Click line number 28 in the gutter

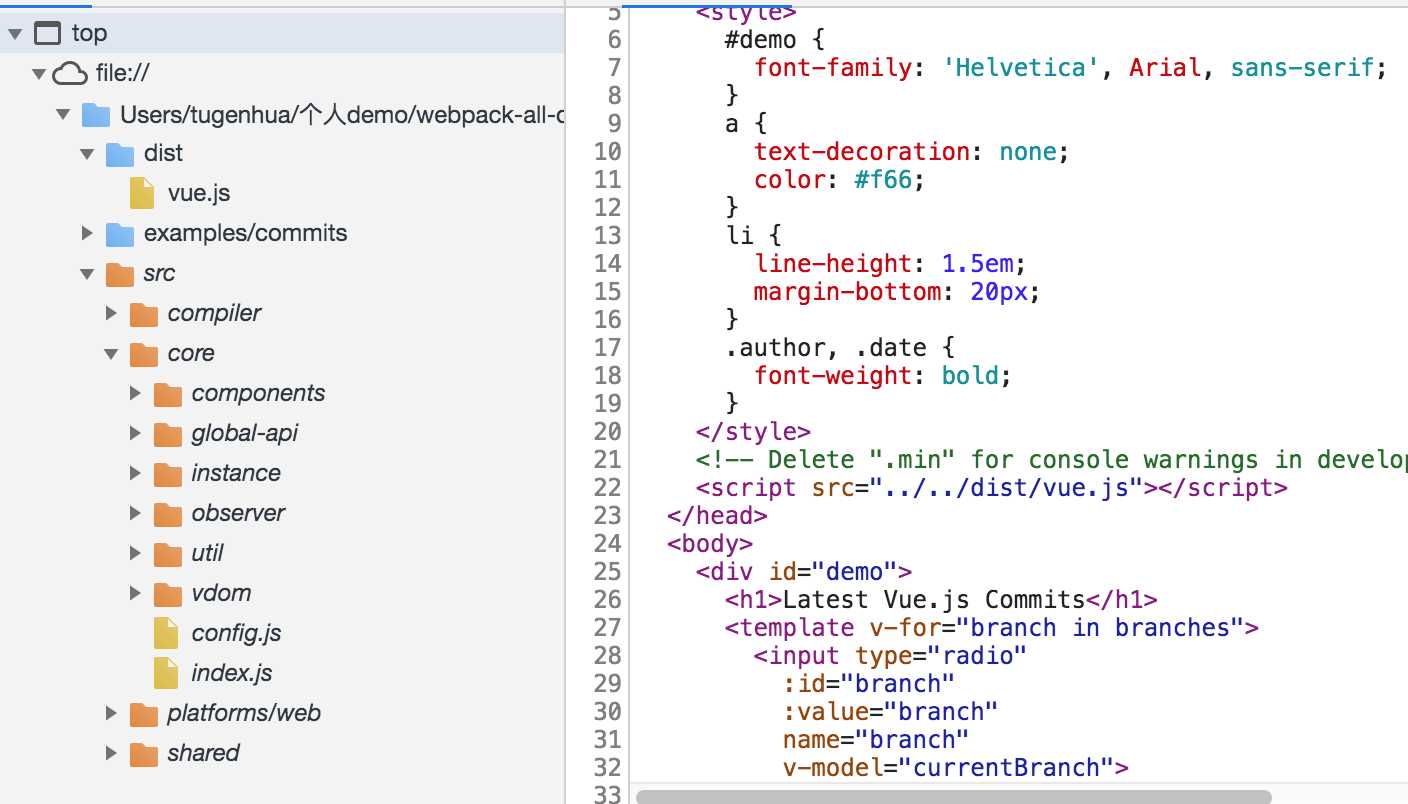pos(607,656)
